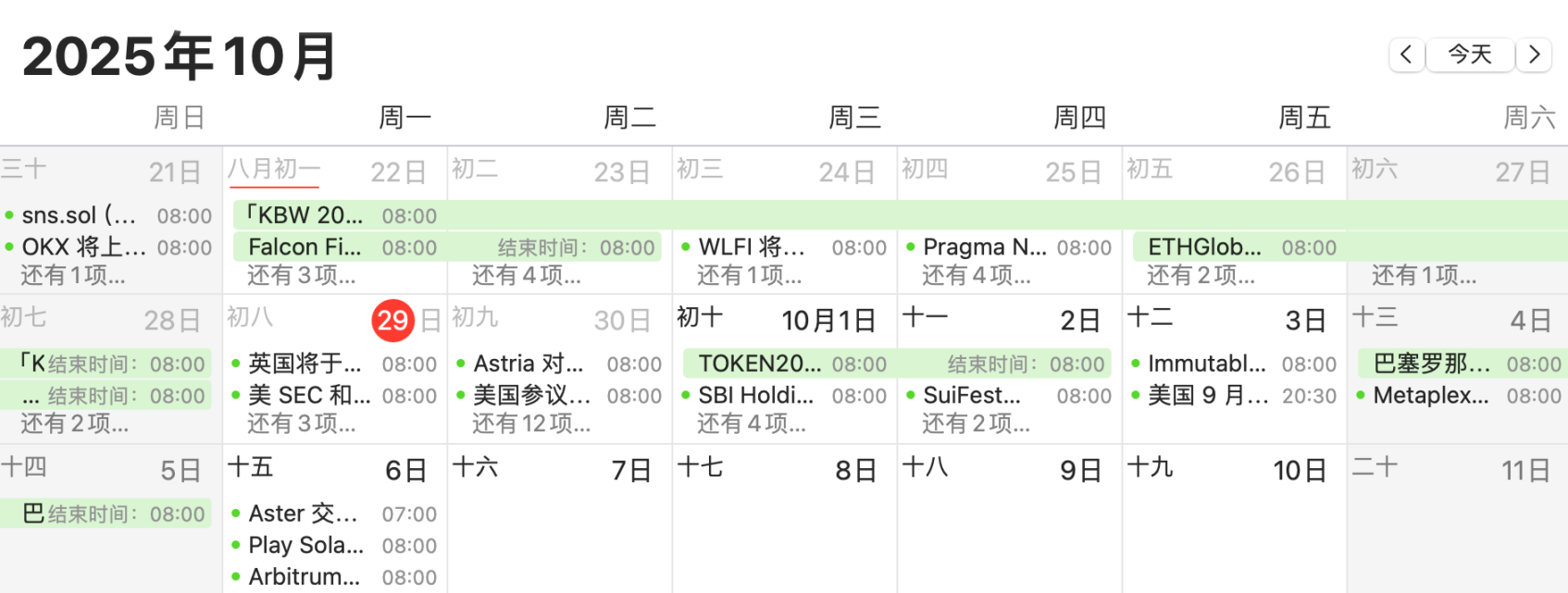This screenshot has height=593, width=1568.
Task: Open the 英国将于… event on 29日
Action: coord(333,364)
